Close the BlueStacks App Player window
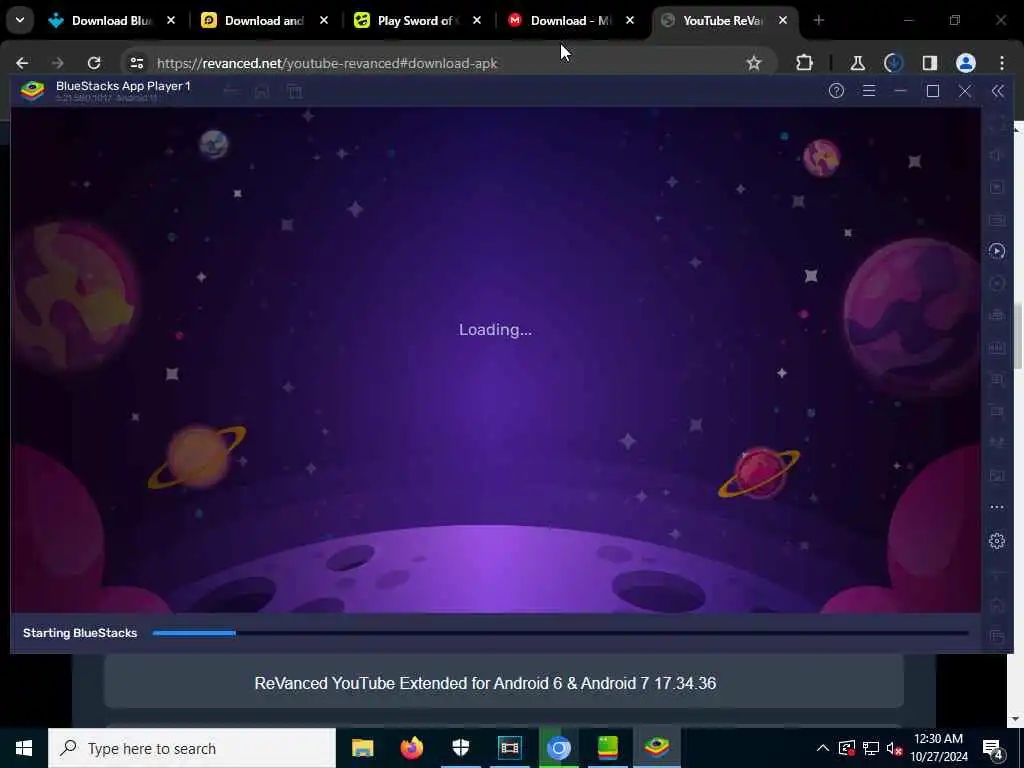This screenshot has height=768, width=1024. [x=965, y=91]
